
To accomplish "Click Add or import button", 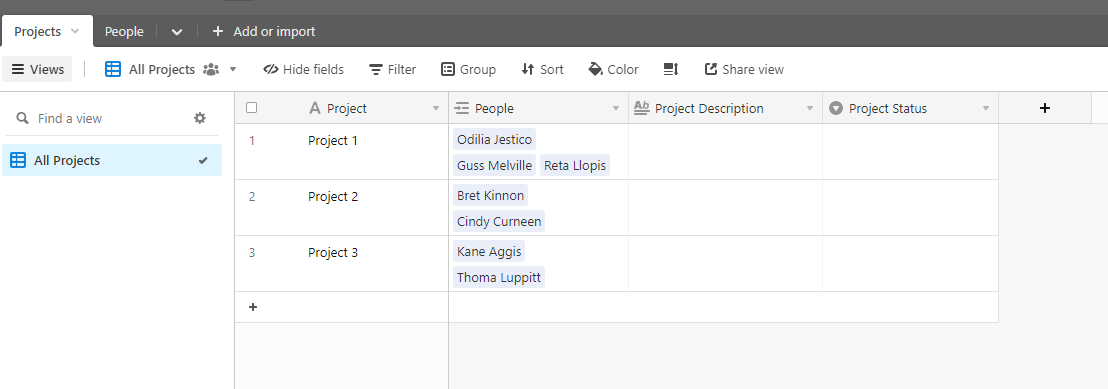I will click(264, 32).
